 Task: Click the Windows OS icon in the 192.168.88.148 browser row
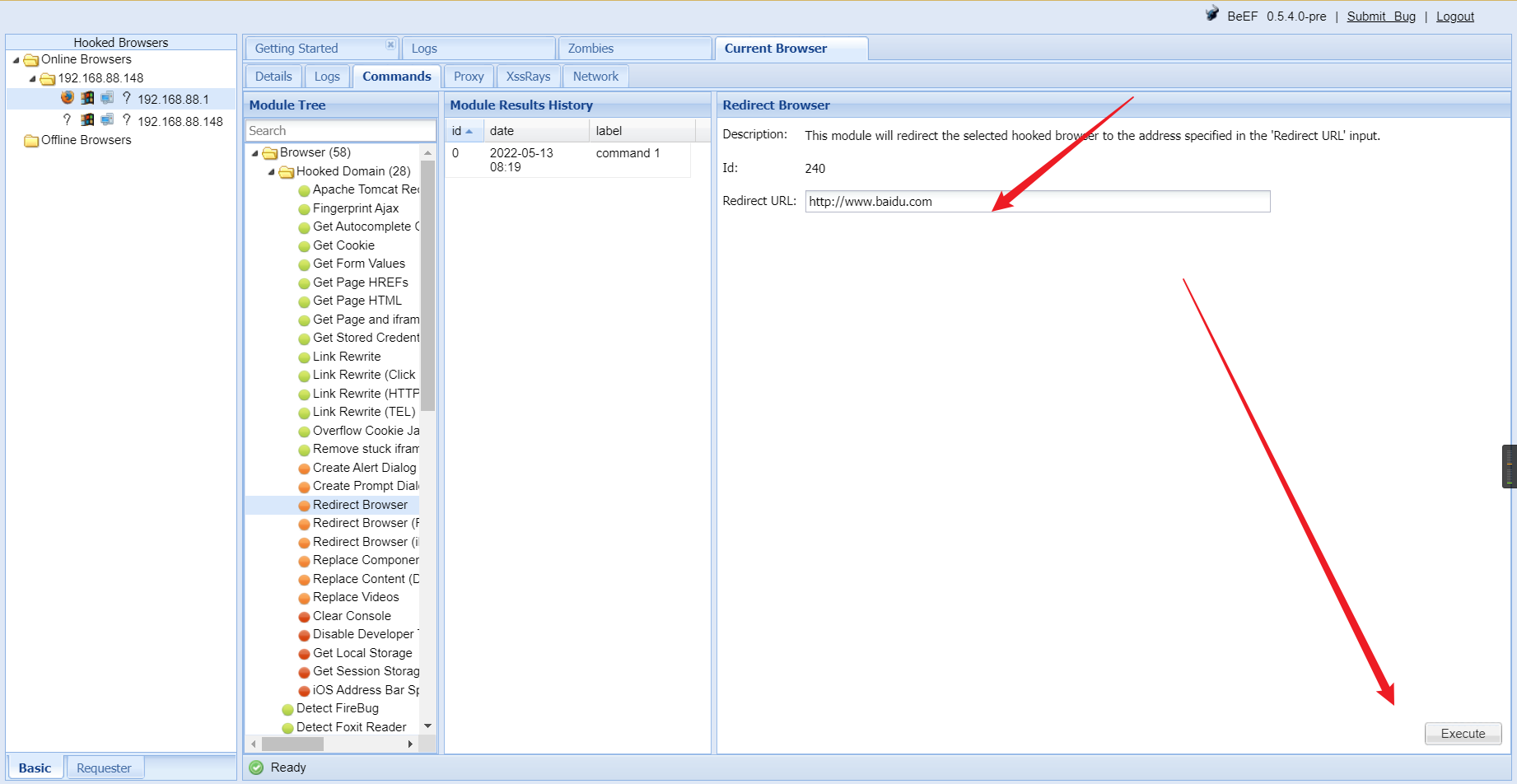coord(87,120)
